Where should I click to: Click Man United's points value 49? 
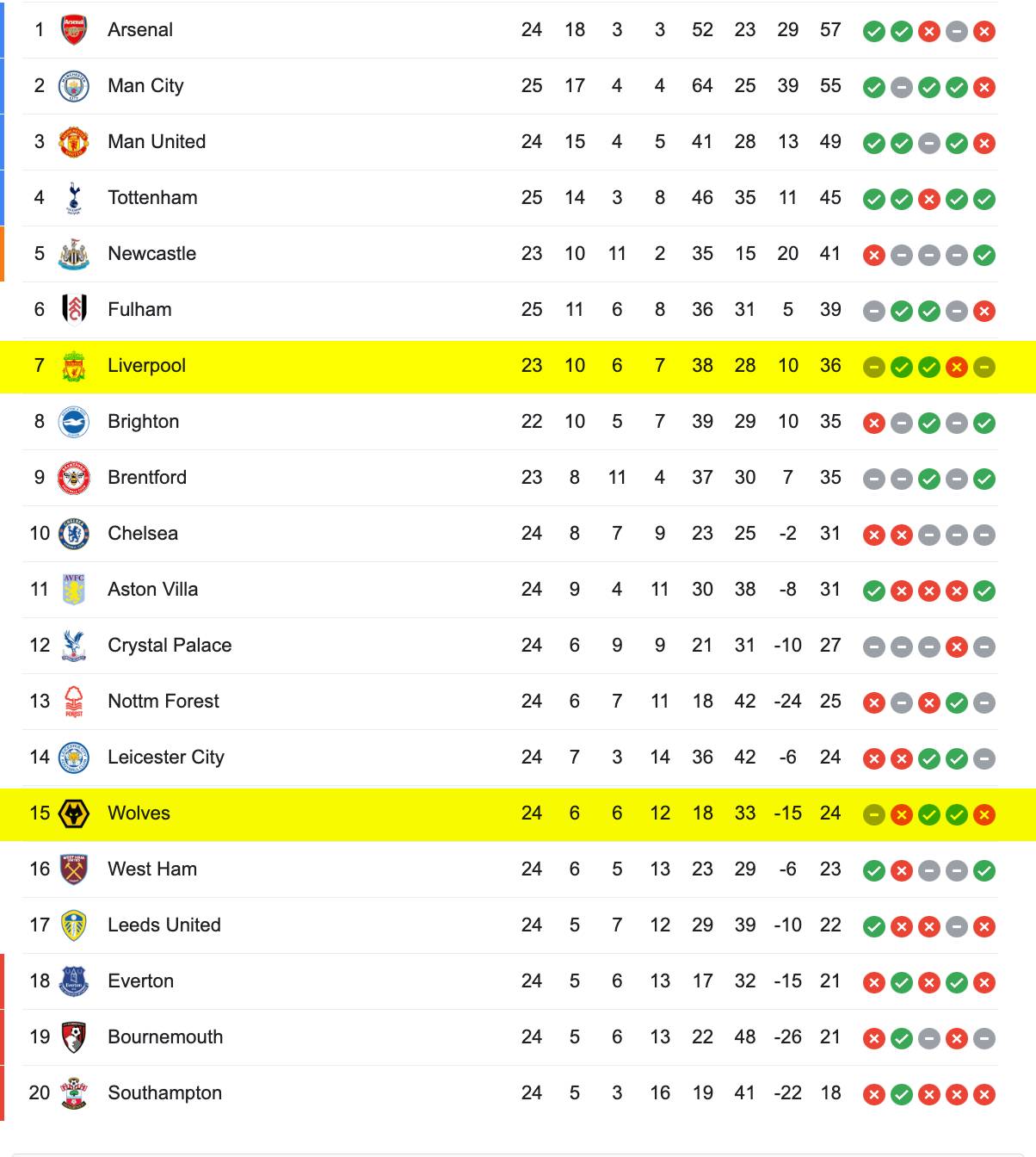pyautogui.click(x=830, y=142)
